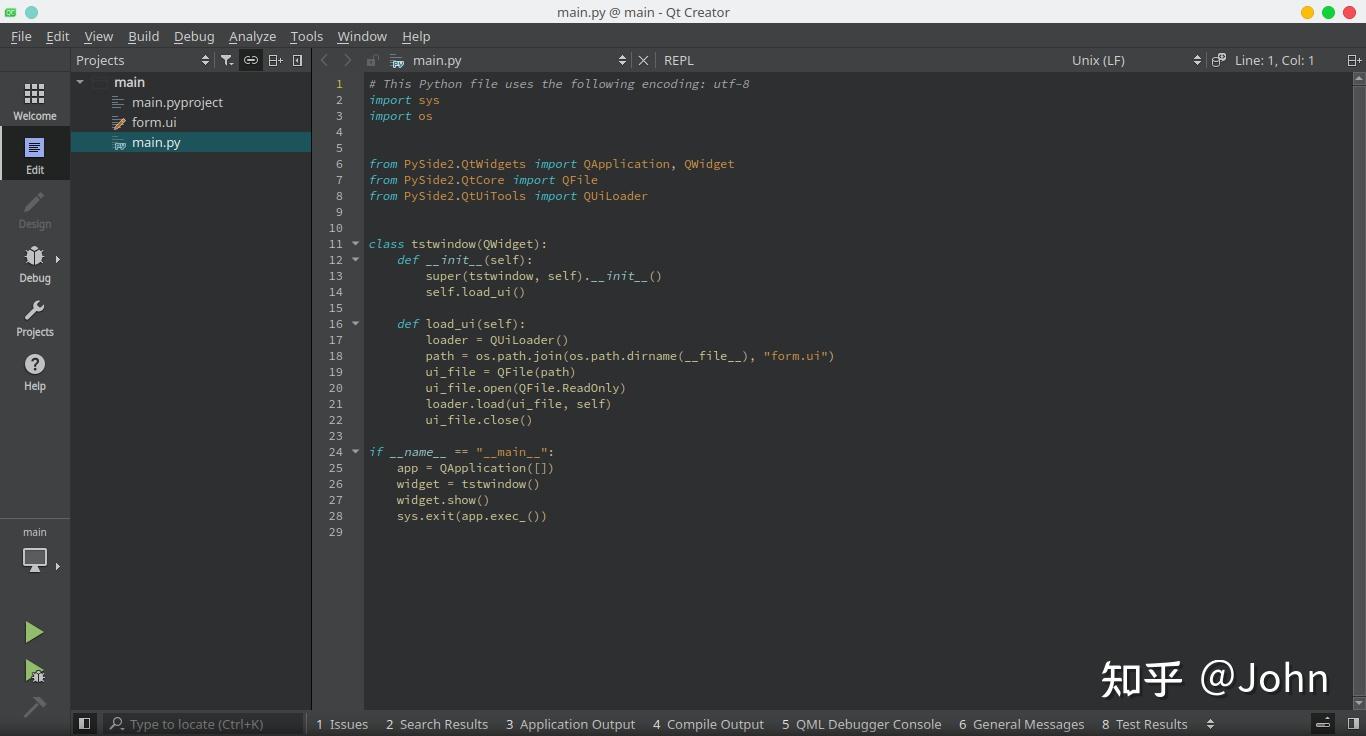Image resolution: width=1366 pixels, height=736 pixels.
Task: Open the Build menu
Action: click(x=143, y=36)
